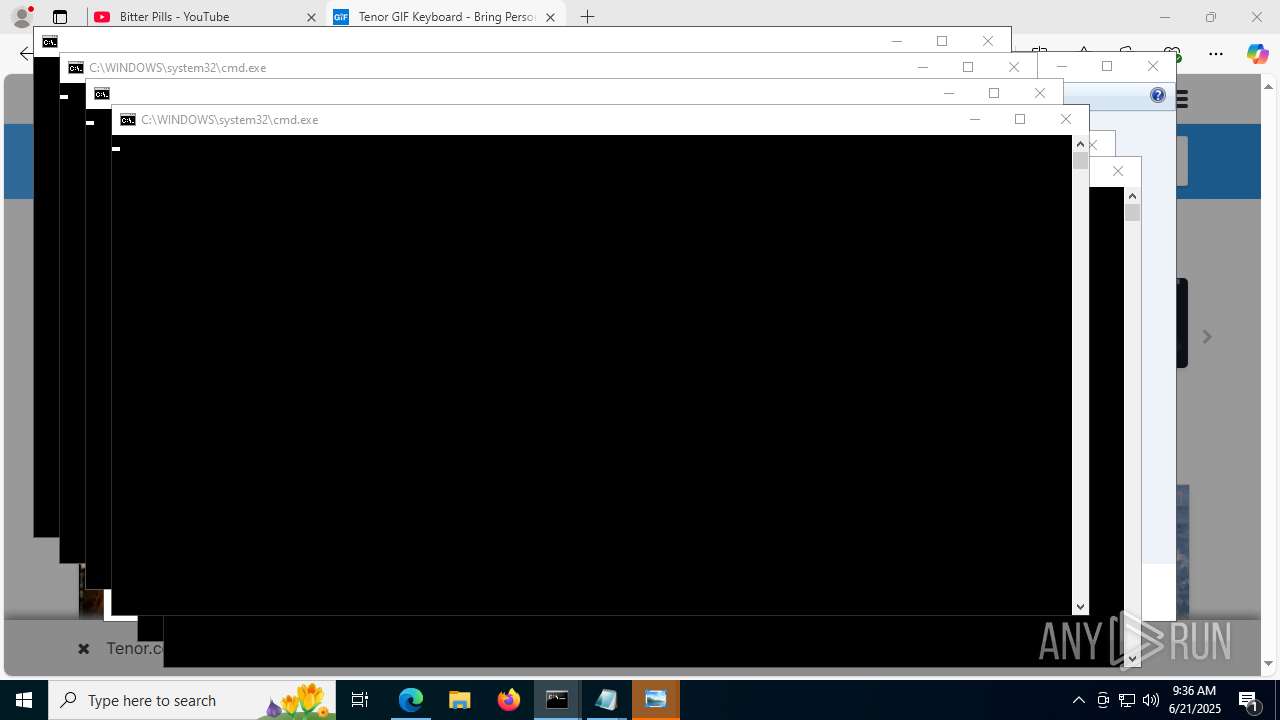
Task: Open the hamburger menu on the Tenor page
Action: (x=1181, y=99)
